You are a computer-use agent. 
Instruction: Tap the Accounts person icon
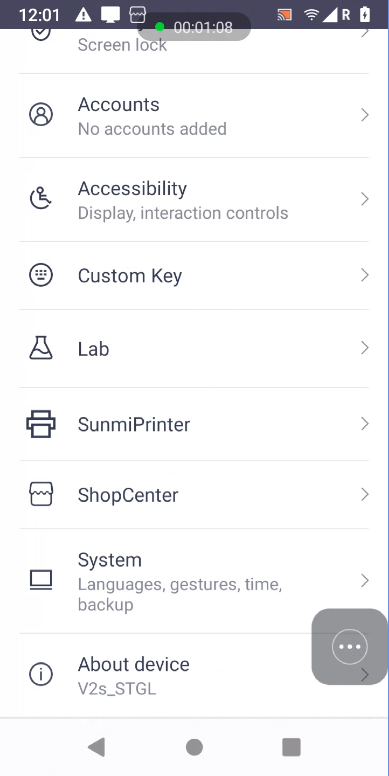click(x=41, y=115)
